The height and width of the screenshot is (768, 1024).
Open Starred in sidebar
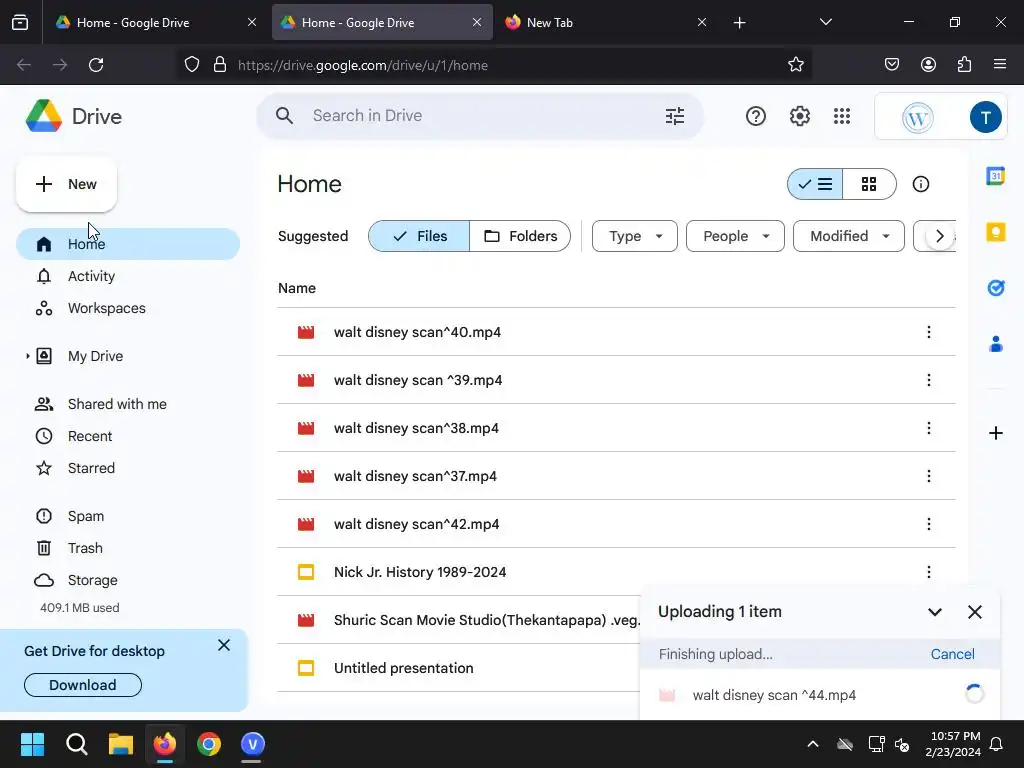(128, 468)
